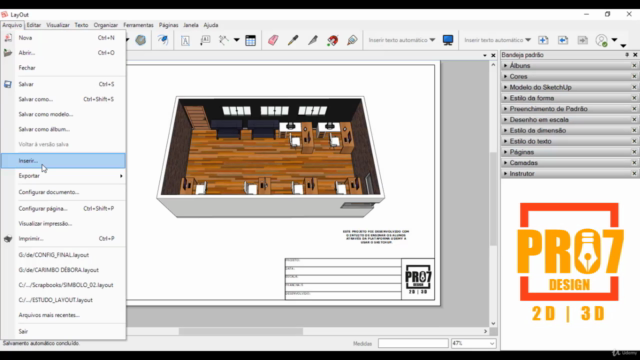The width and height of the screenshot is (640, 360).
Task: Click the next page arrow icon
Action: [x=582, y=40]
